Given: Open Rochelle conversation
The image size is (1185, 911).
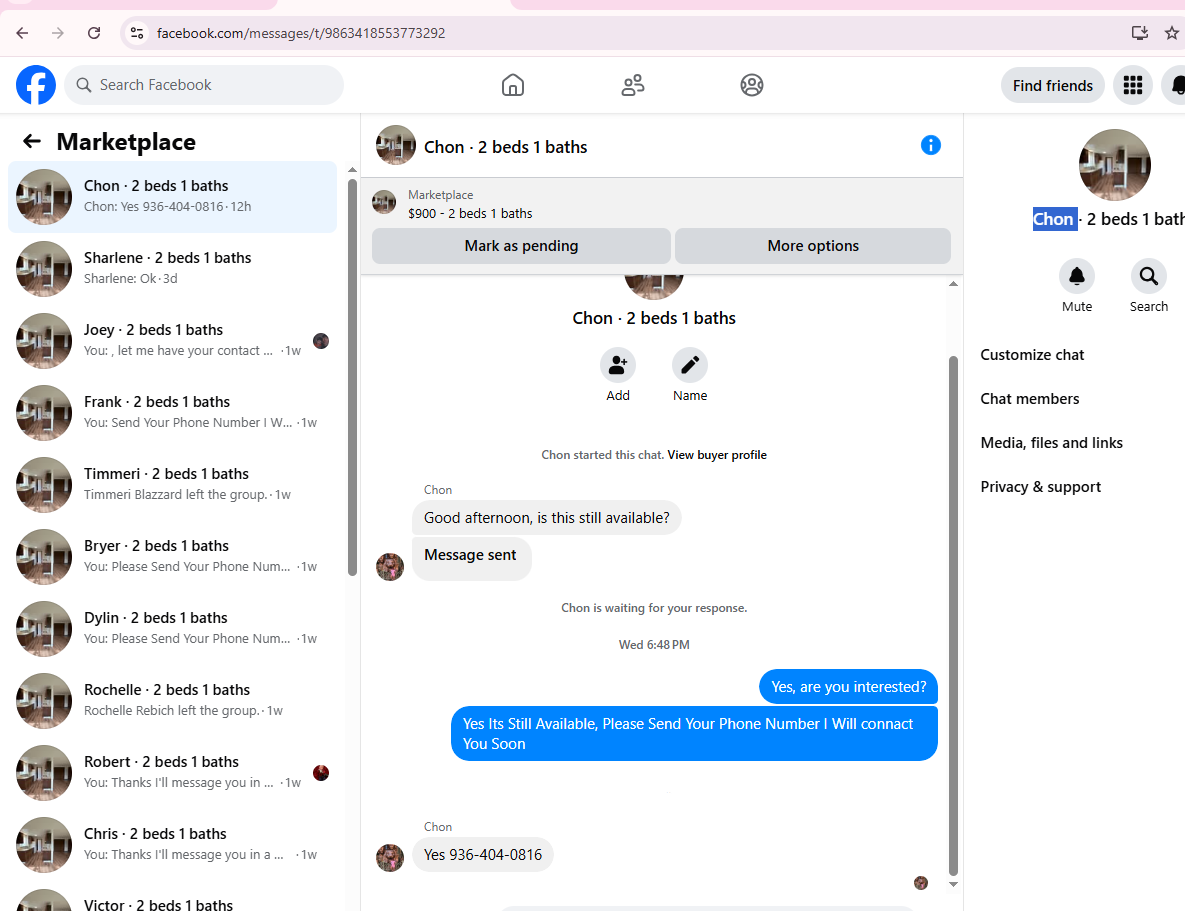Looking at the screenshot, I should (172, 701).
